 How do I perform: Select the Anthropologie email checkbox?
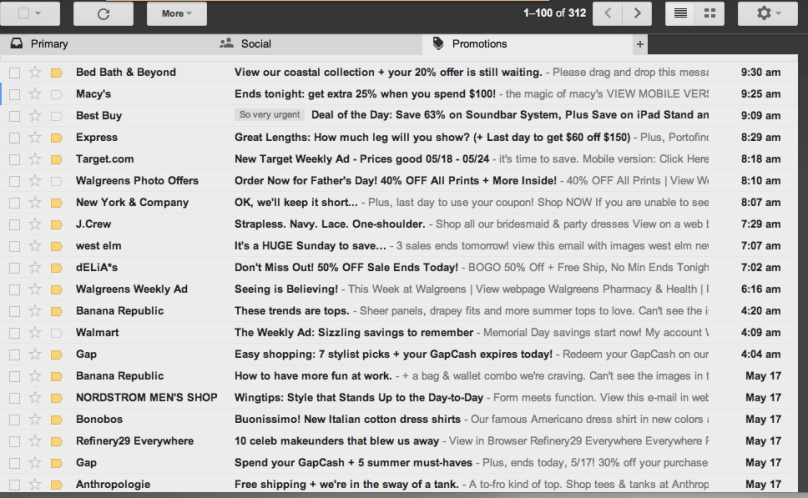click(x=14, y=485)
